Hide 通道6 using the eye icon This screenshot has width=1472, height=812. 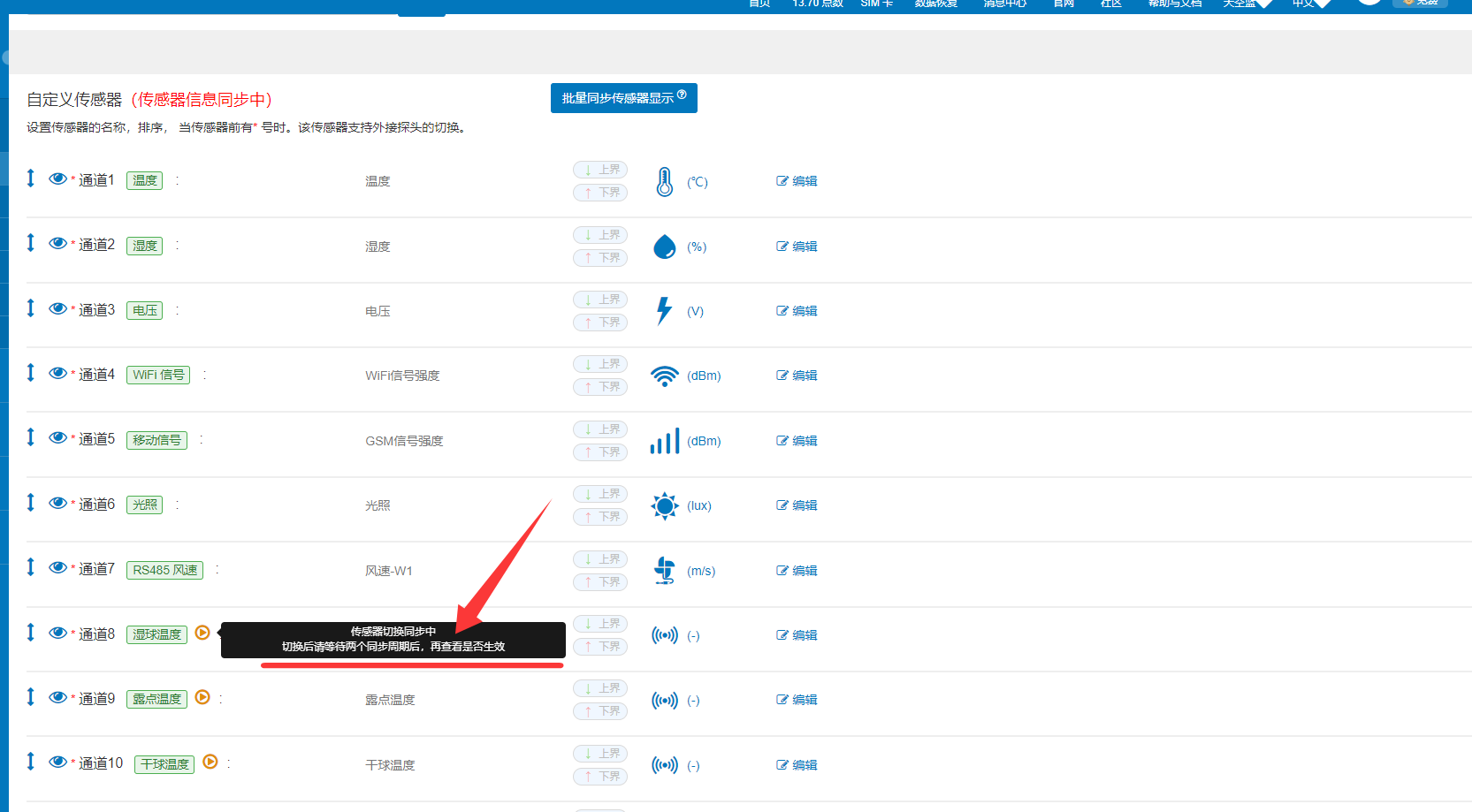[57, 503]
